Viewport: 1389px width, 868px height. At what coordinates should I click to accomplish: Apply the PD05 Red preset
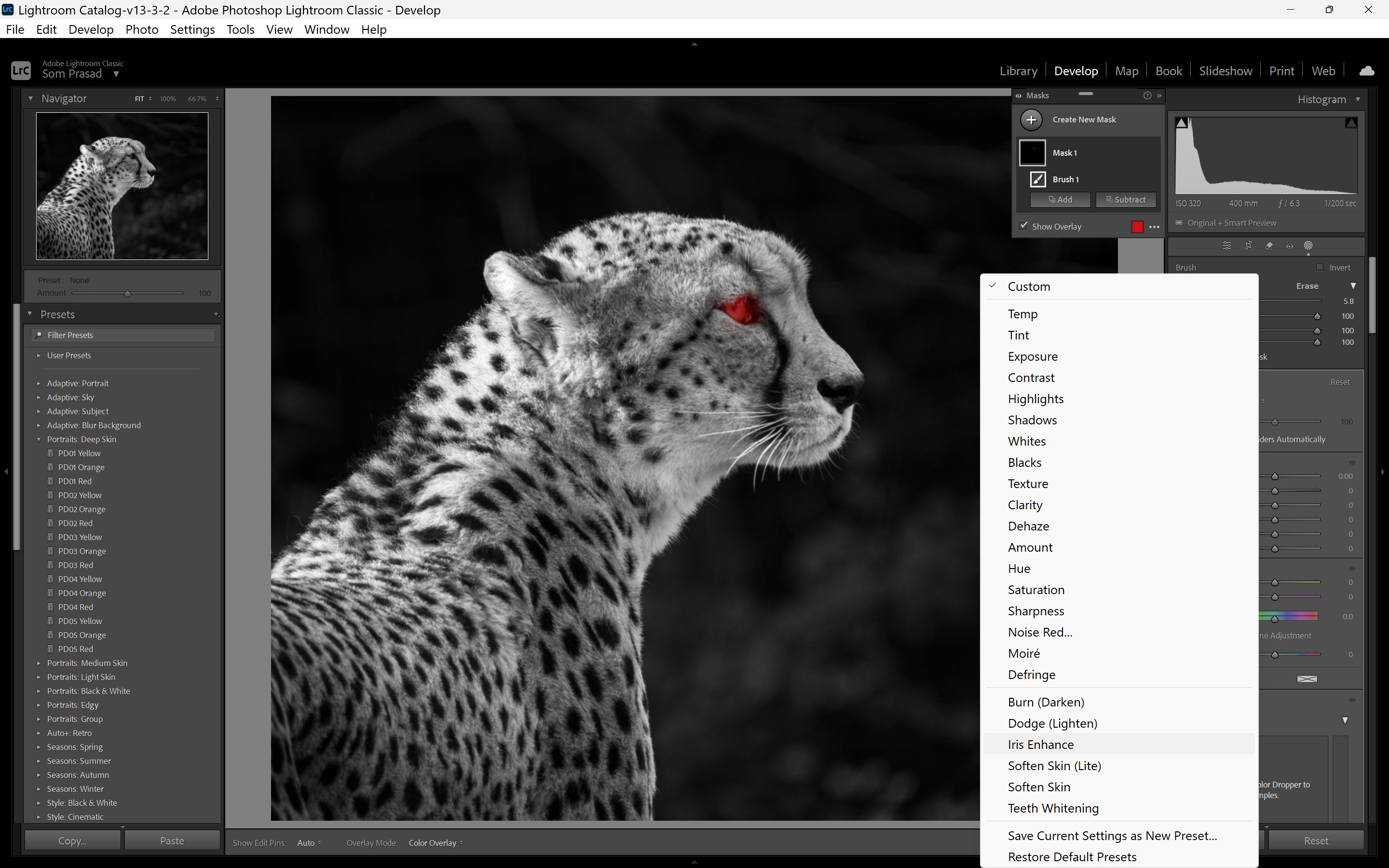(75, 649)
